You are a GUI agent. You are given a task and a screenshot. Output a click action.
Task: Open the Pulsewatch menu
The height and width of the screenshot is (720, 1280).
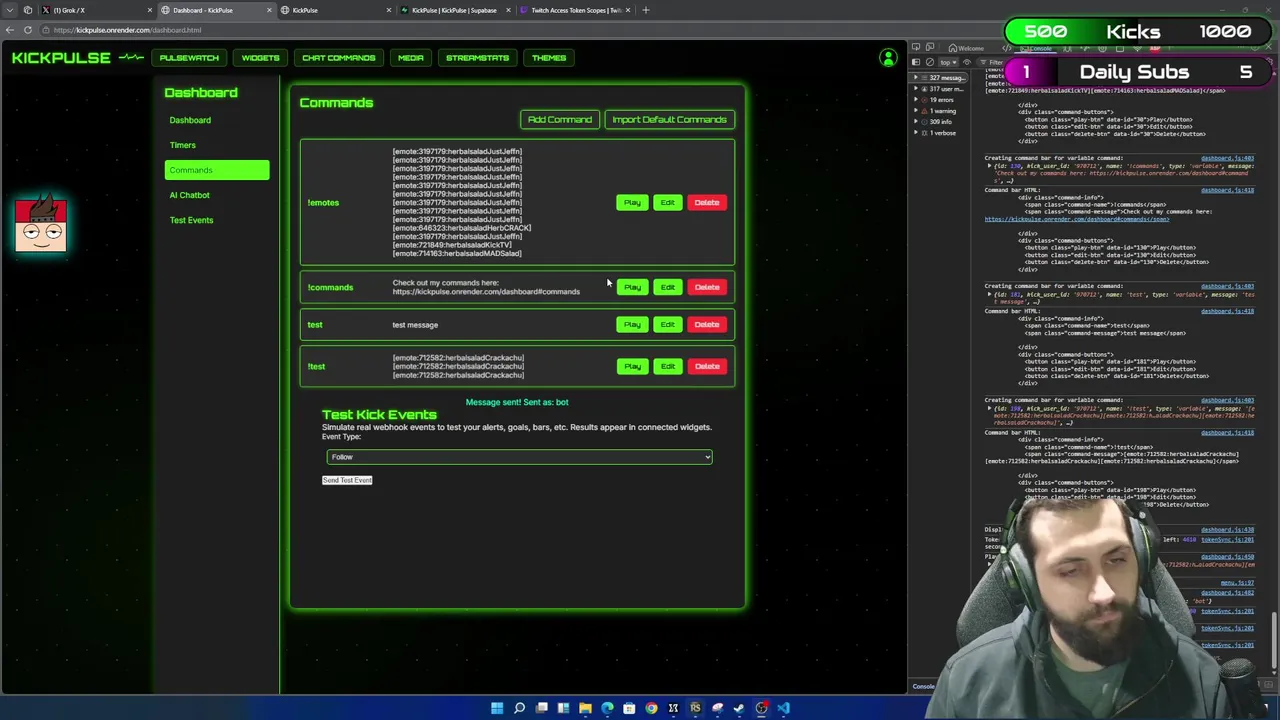189,58
